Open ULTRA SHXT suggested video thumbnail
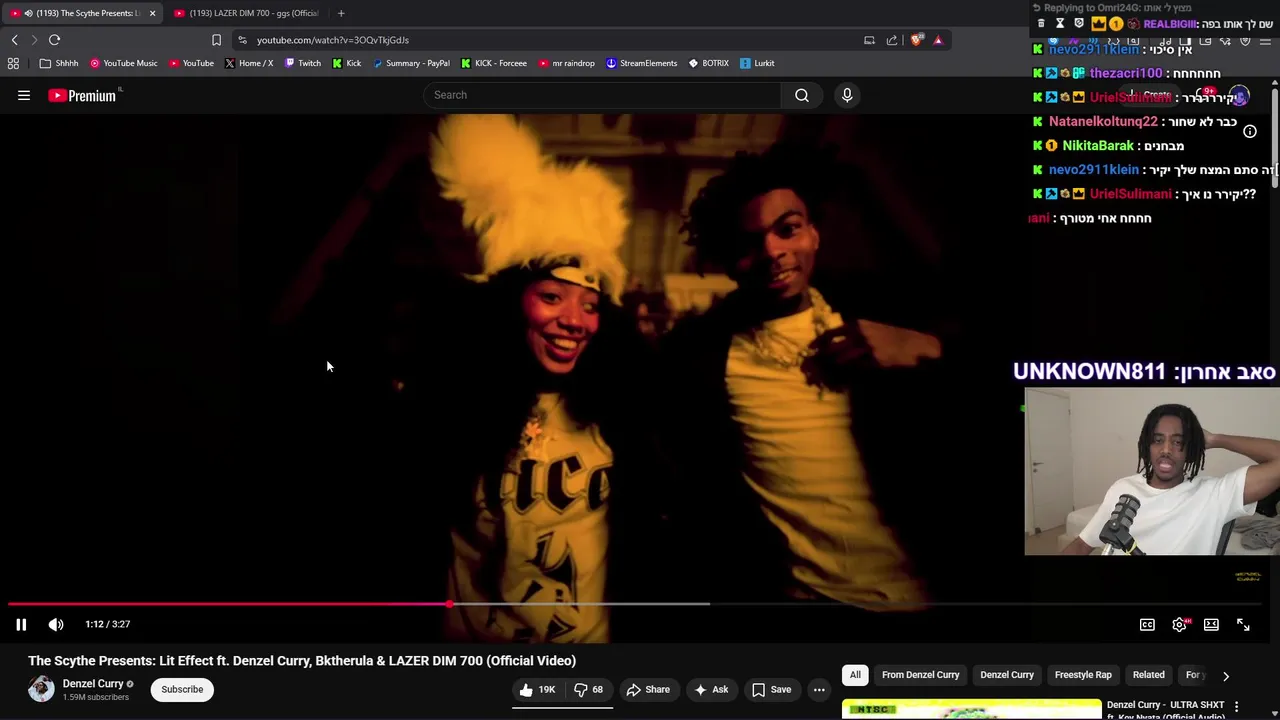1280x720 pixels. (x=971, y=710)
